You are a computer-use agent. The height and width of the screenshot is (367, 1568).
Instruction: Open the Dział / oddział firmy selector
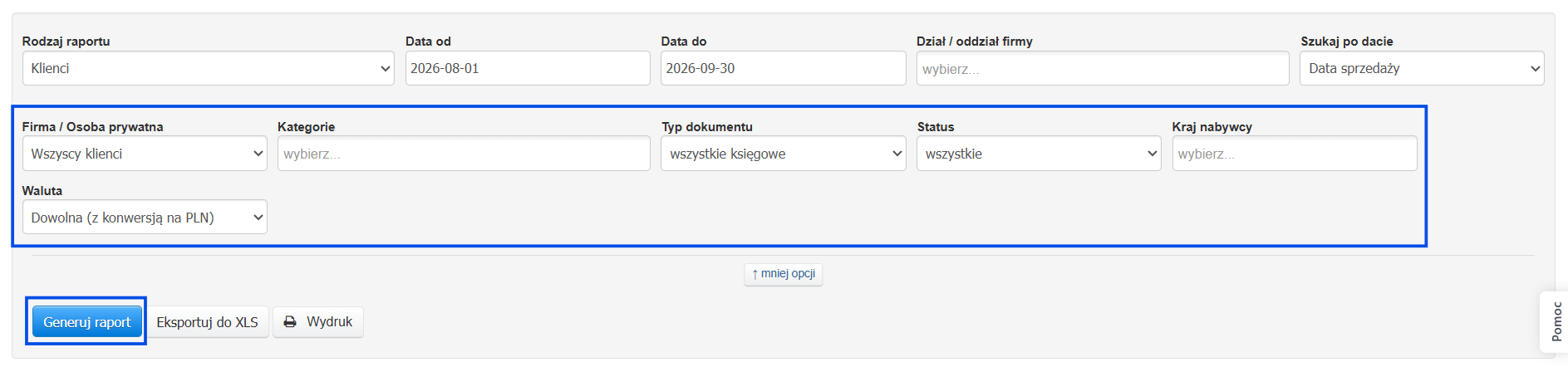click(x=1103, y=68)
